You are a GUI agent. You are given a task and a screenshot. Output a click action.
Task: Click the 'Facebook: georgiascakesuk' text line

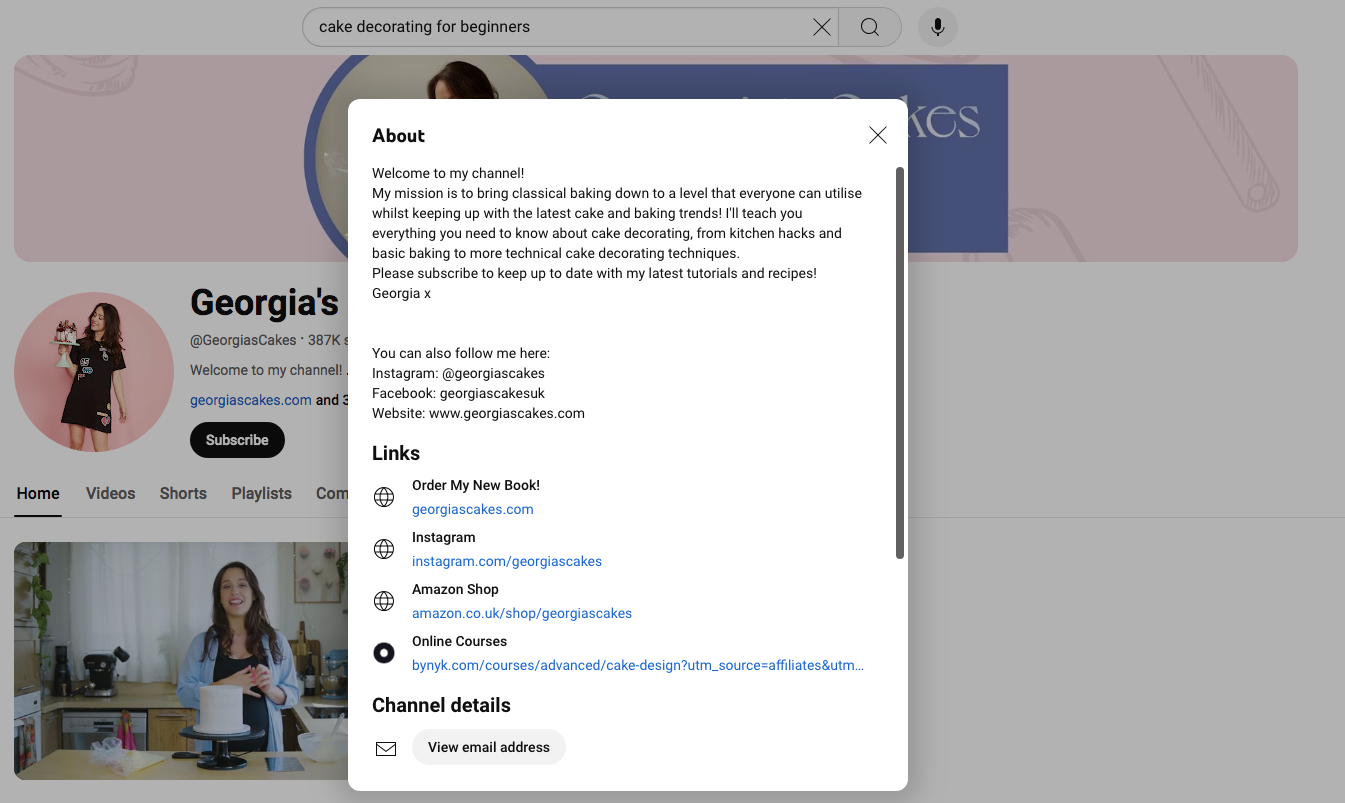[x=458, y=393]
